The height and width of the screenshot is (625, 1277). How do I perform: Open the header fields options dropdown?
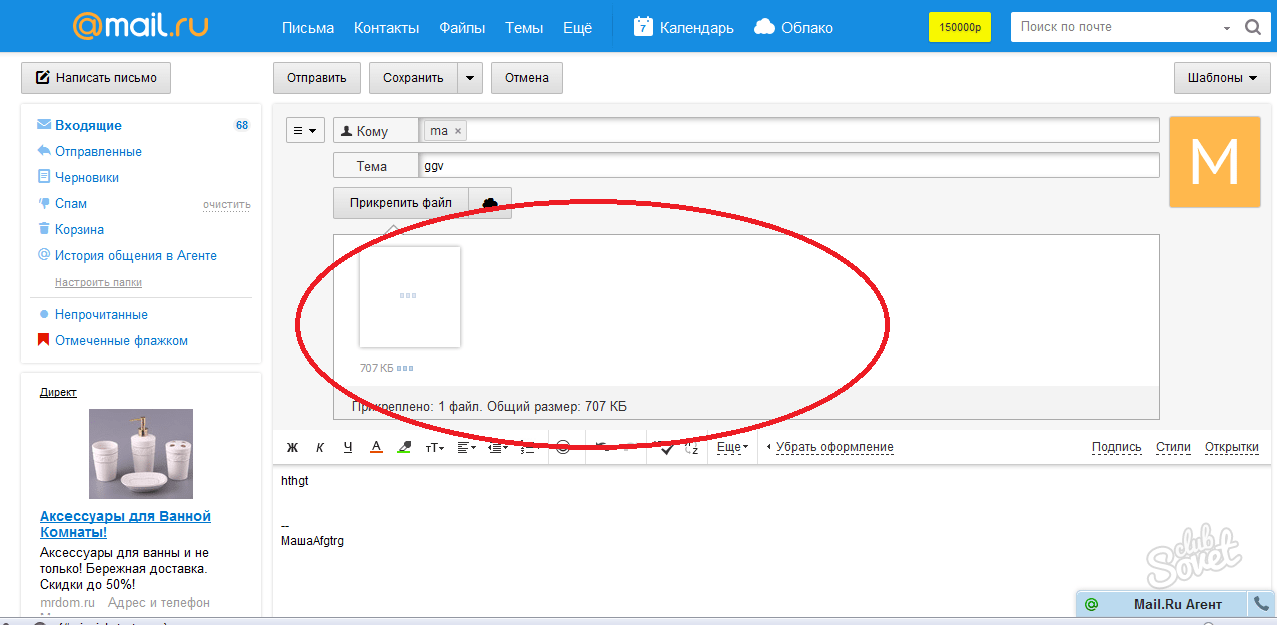point(305,131)
